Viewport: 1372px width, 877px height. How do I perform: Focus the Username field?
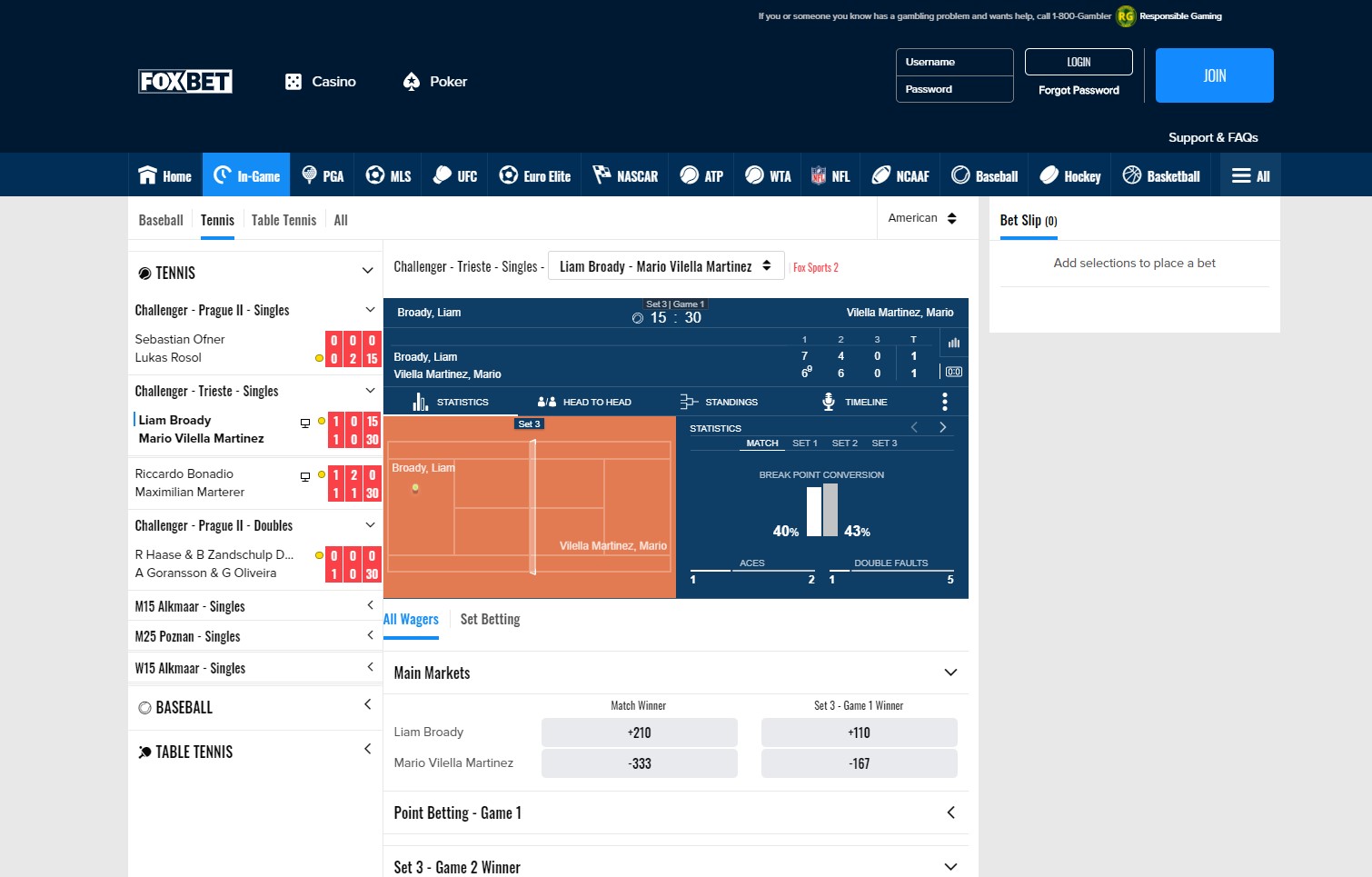(x=955, y=62)
